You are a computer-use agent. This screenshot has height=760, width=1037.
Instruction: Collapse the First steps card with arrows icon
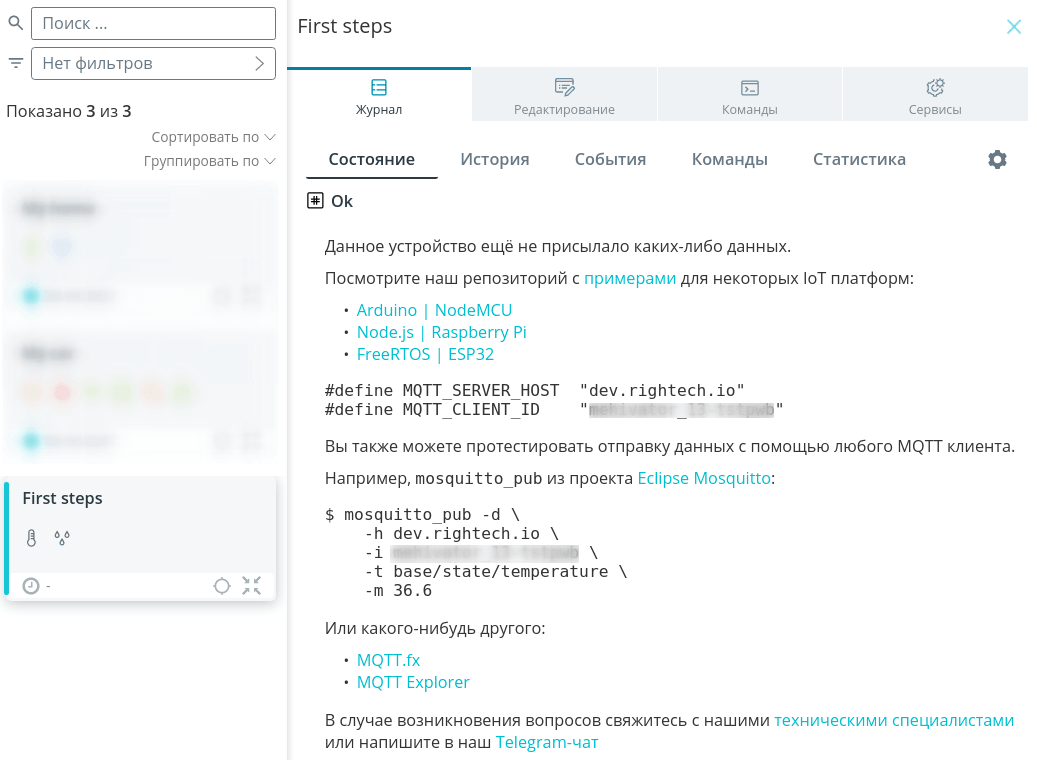pyautogui.click(x=251, y=585)
